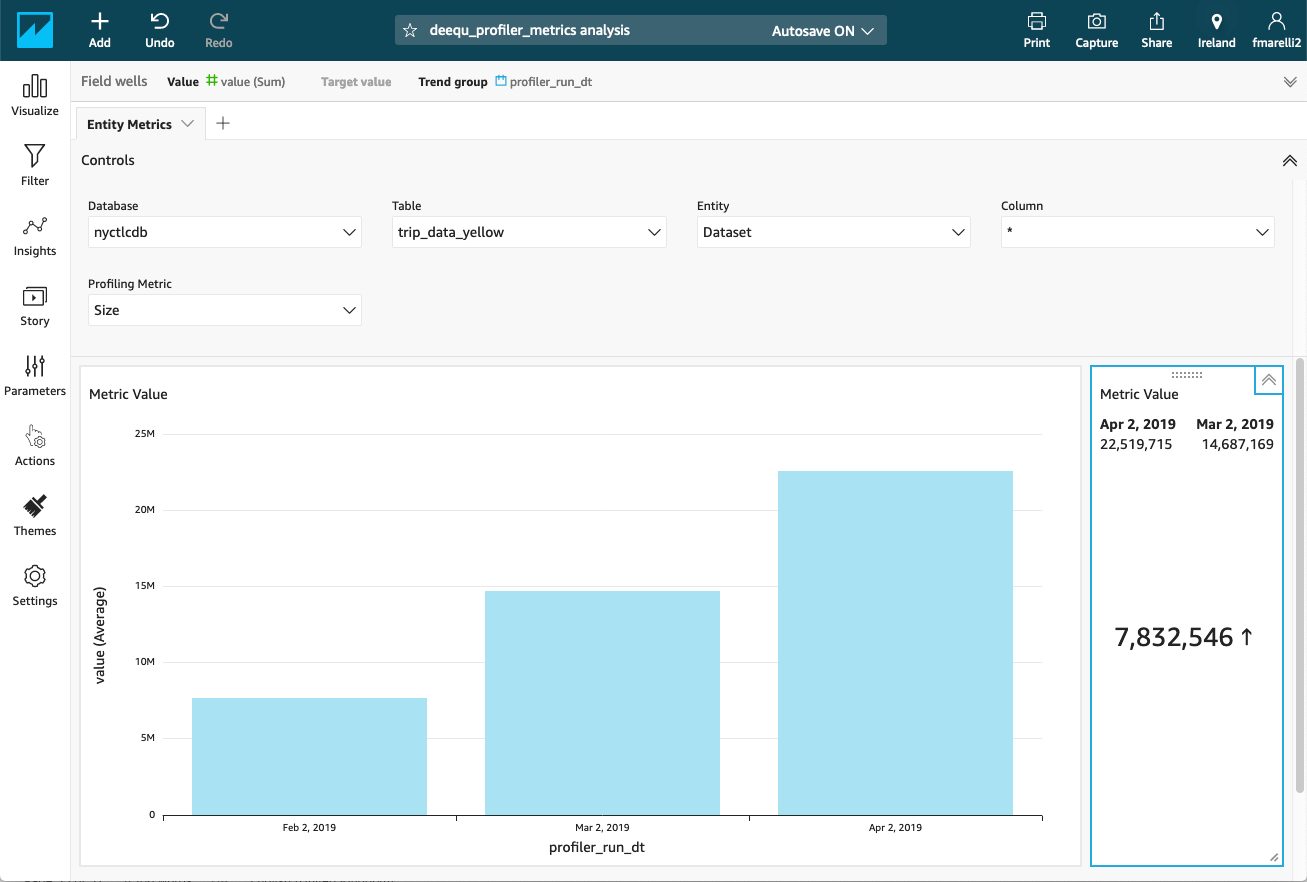Open the Parameters pane

(35, 376)
